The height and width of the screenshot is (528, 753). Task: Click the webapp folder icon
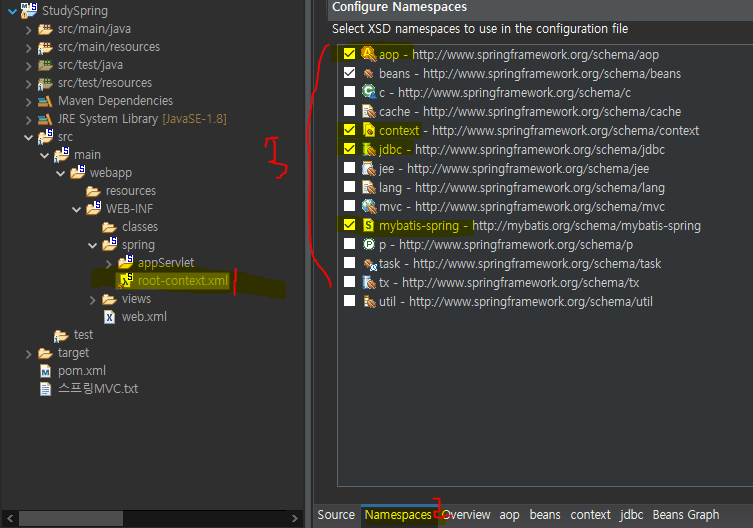[x=77, y=172]
